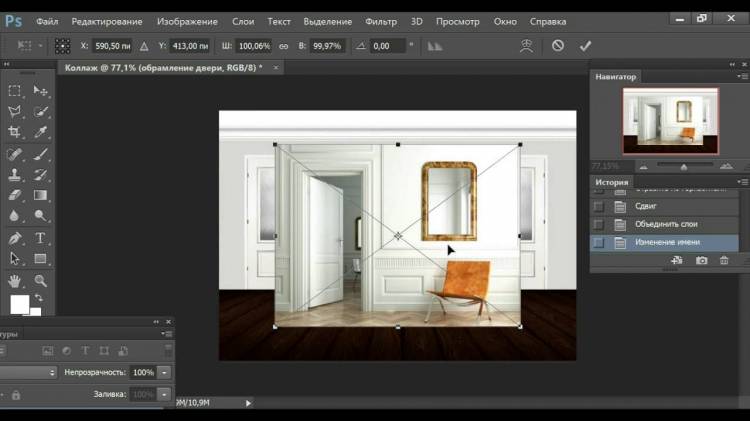The image size is (750, 421).
Task: Select the Eraser tool
Action: coord(14,195)
